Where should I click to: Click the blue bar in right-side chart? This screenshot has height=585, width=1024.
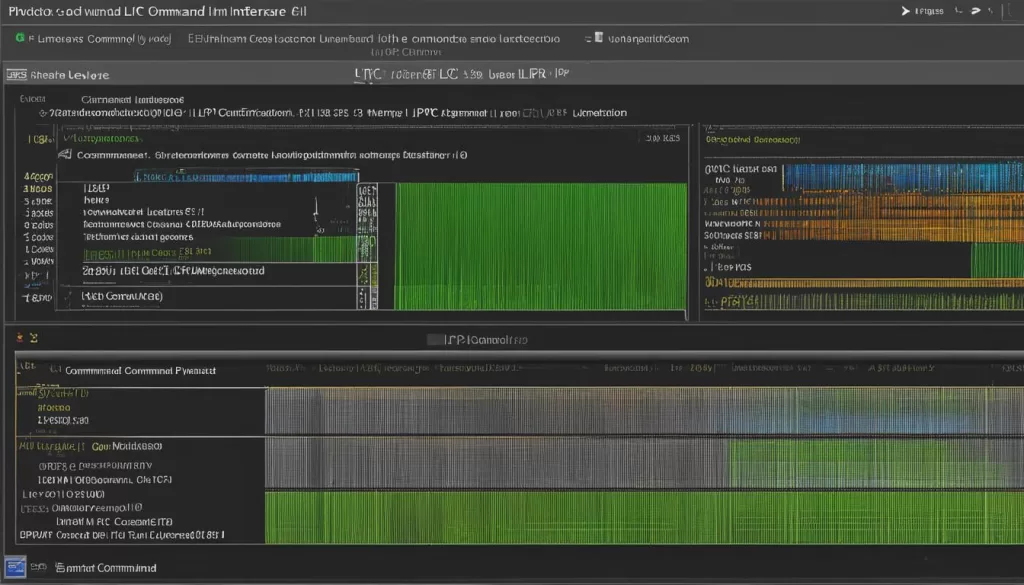900,177
